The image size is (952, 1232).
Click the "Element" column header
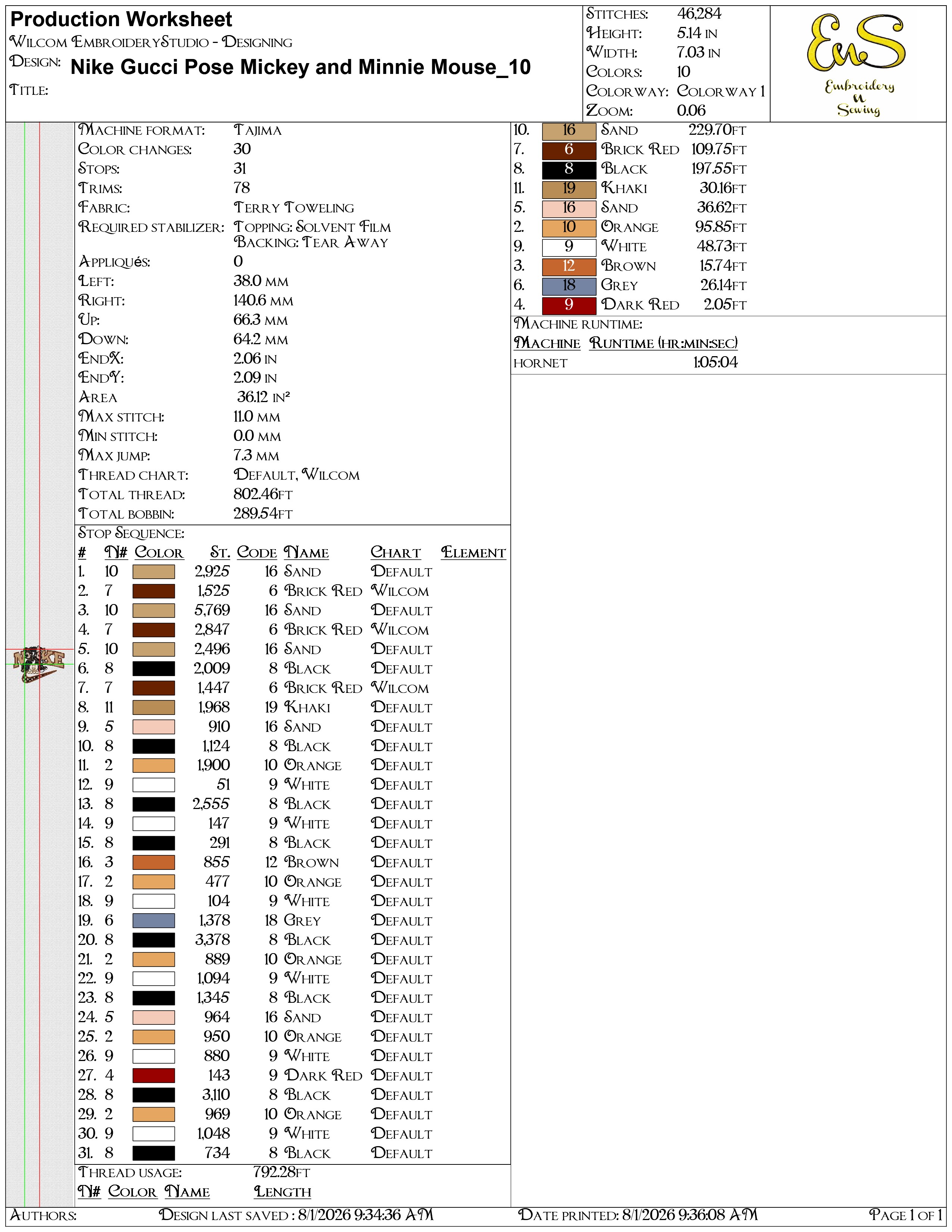[x=474, y=553]
